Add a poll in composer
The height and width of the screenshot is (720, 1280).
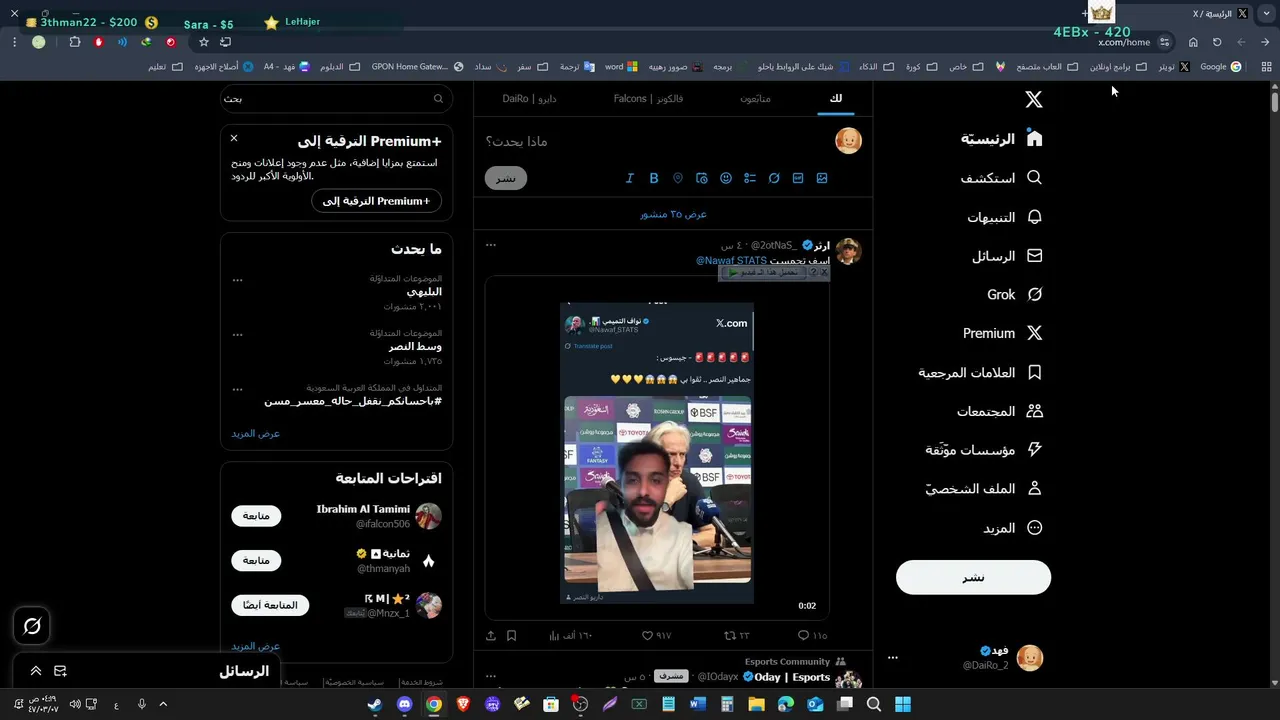click(750, 178)
